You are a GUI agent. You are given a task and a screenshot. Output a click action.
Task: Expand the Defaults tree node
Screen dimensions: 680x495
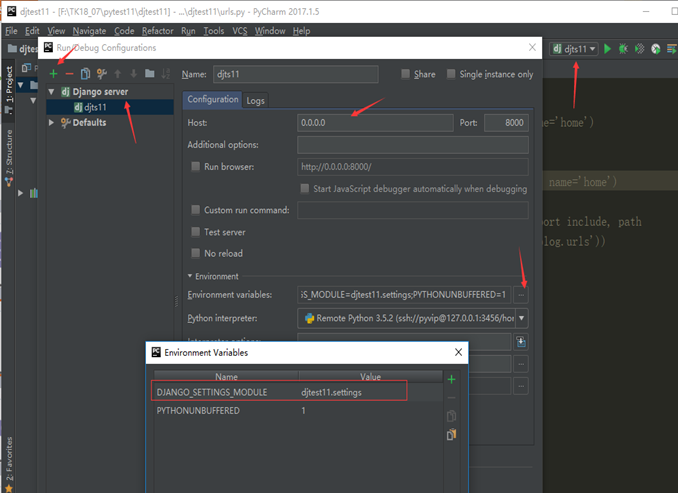52,122
